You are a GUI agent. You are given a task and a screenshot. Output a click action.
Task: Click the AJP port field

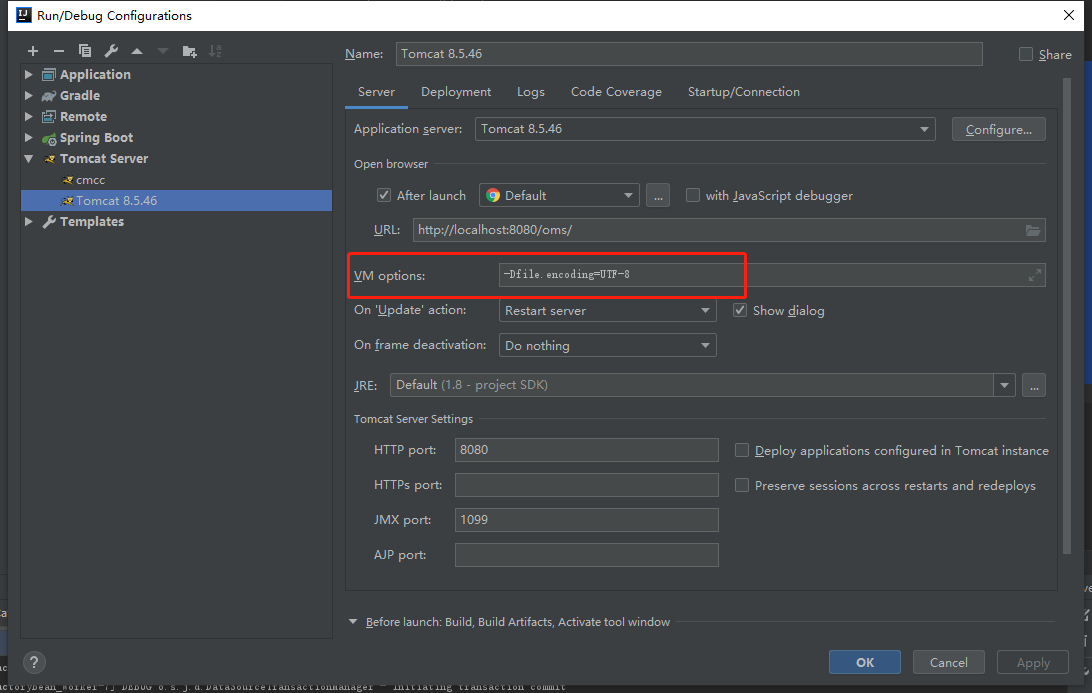click(x=586, y=555)
